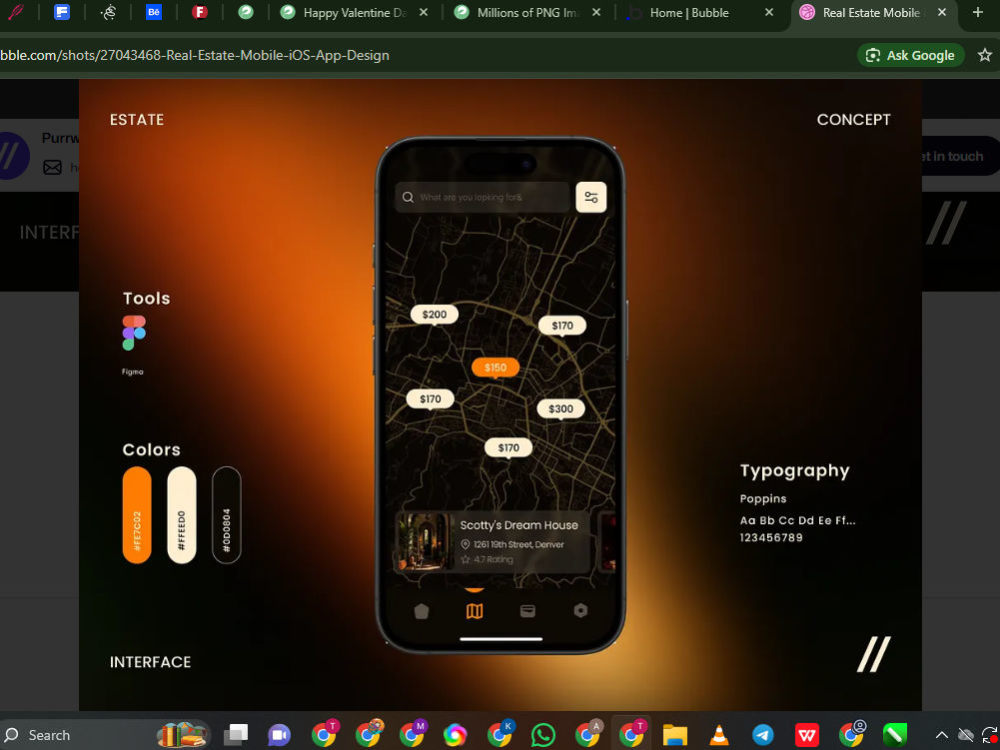Open the purple video chat taskbar app
1000x750 pixels.
tap(279, 735)
